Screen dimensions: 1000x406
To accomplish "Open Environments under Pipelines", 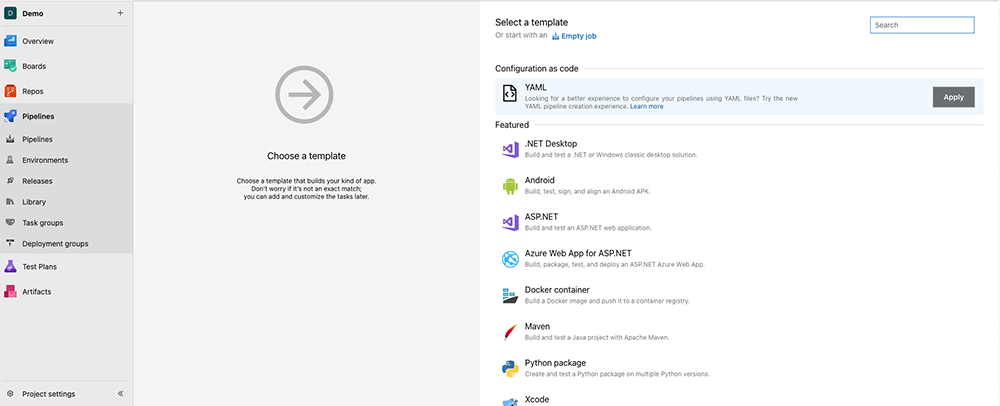I will pos(45,160).
